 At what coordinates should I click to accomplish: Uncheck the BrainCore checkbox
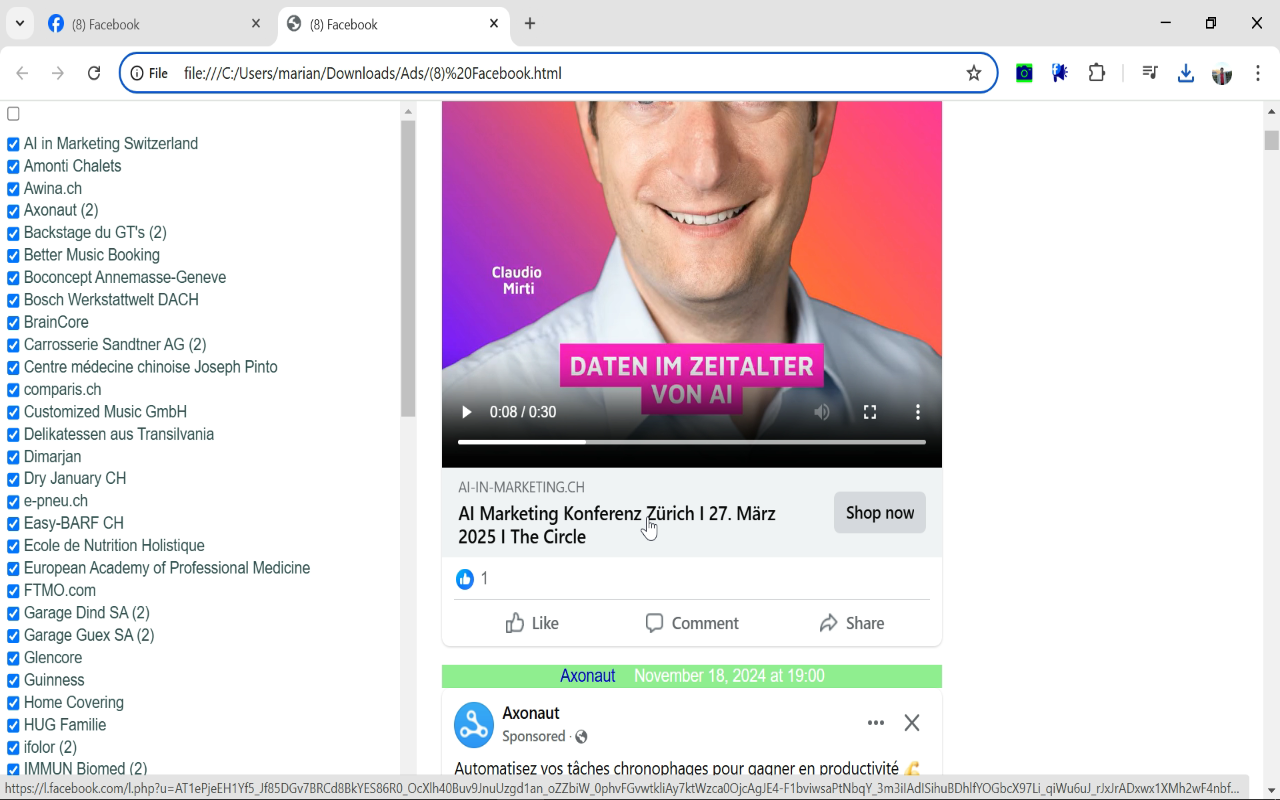(x=13, y=323)
